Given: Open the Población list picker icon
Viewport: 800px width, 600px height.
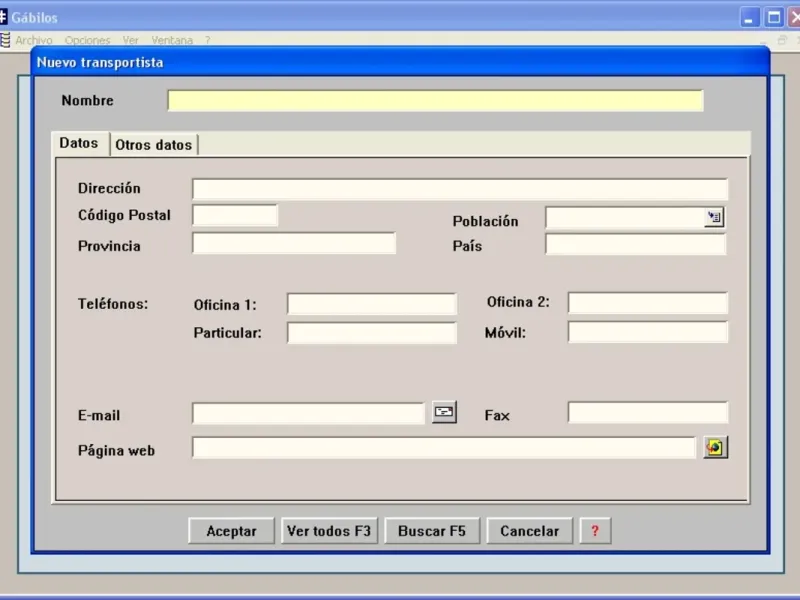Looking at the screenshot, I should (x=714, y=217).
